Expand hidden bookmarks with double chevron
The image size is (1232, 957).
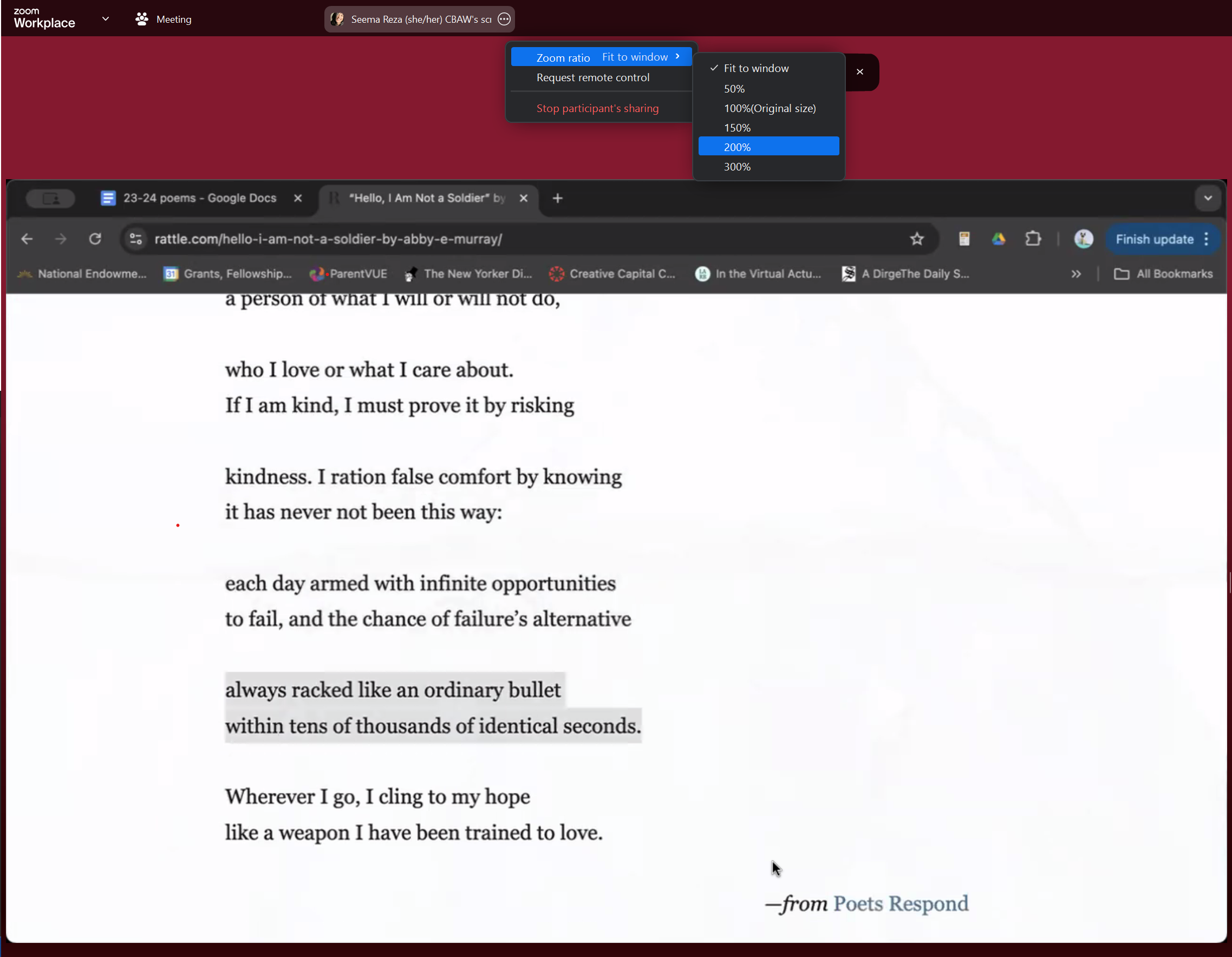(x=1077, y=274)
